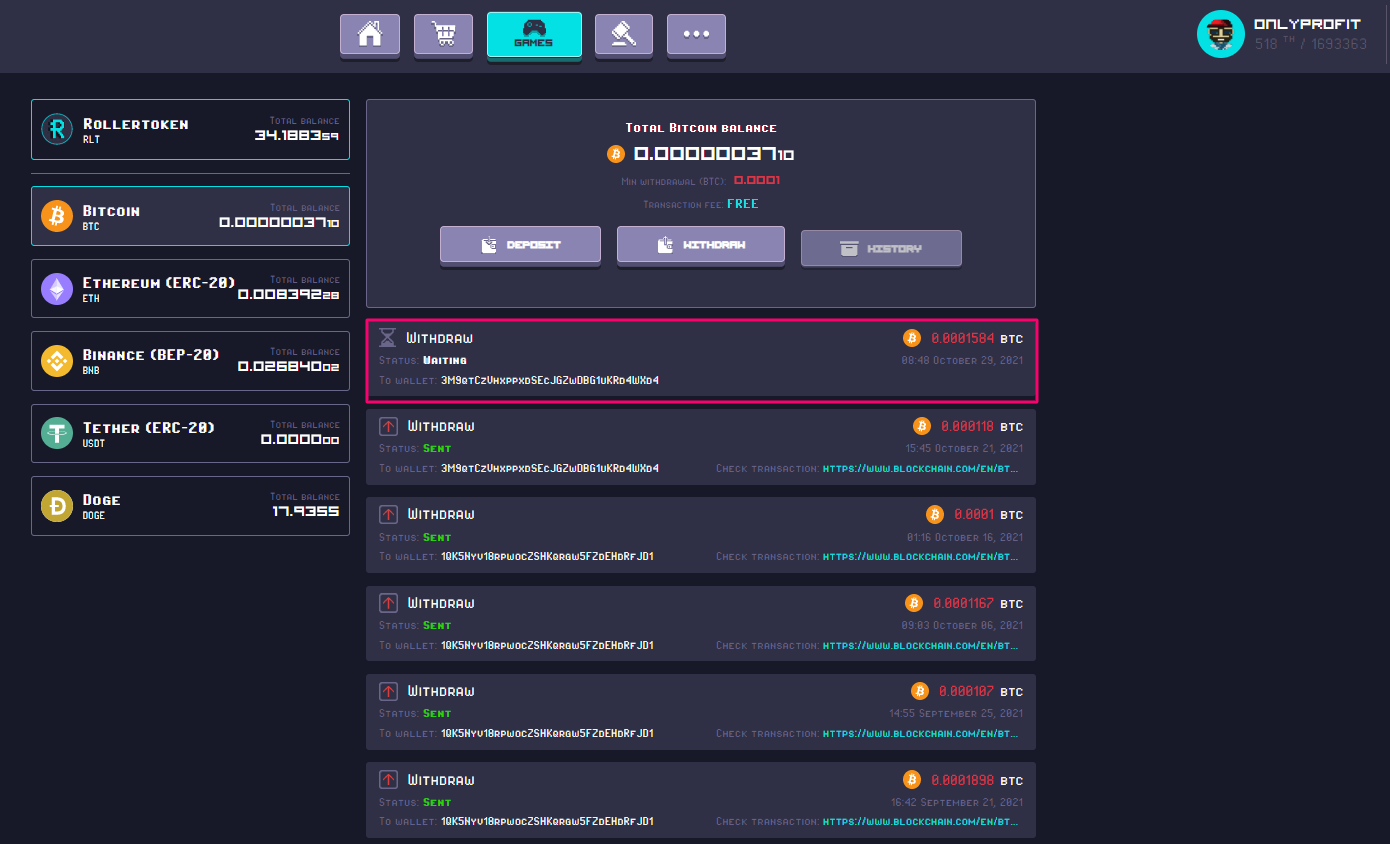1390x844 pixels.
Task: Open the auction gavel icon
Action: click(623, 34)
